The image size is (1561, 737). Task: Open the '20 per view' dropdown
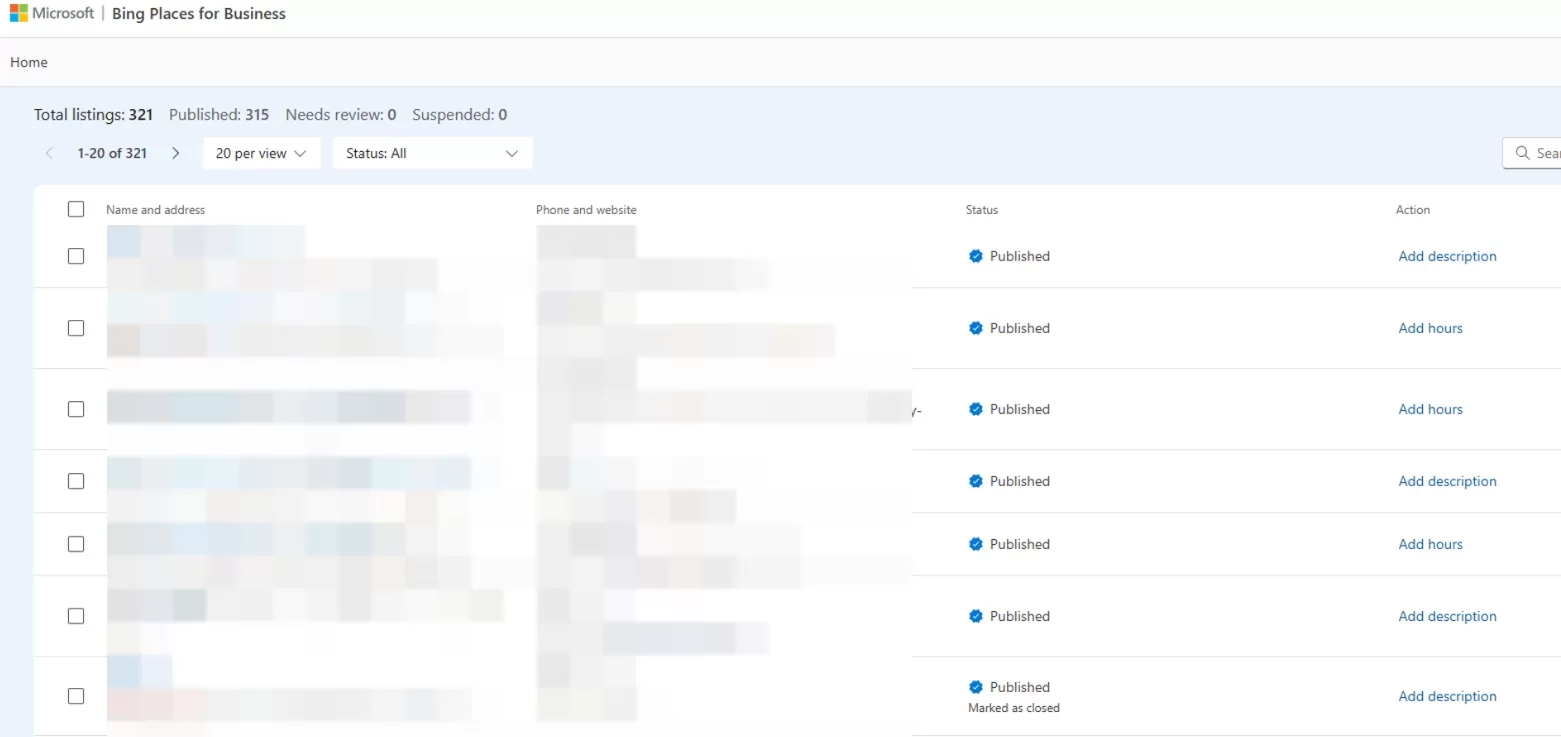click(261, 153)
